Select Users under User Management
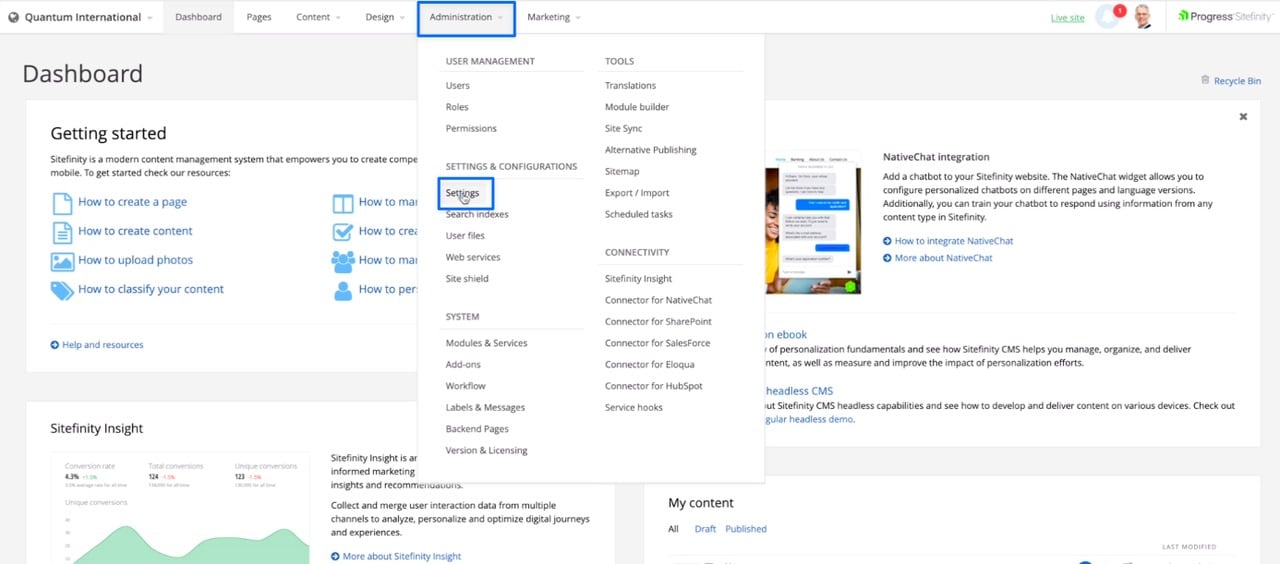 [457, 86]
